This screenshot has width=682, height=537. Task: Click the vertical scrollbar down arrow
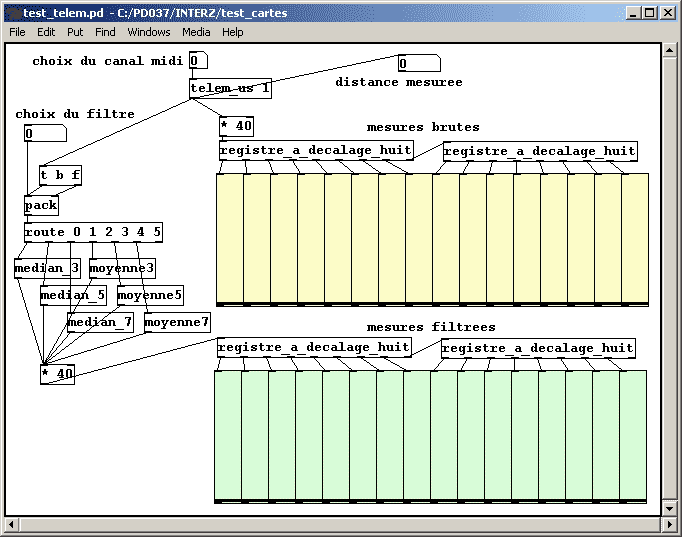tap(669, 509)
